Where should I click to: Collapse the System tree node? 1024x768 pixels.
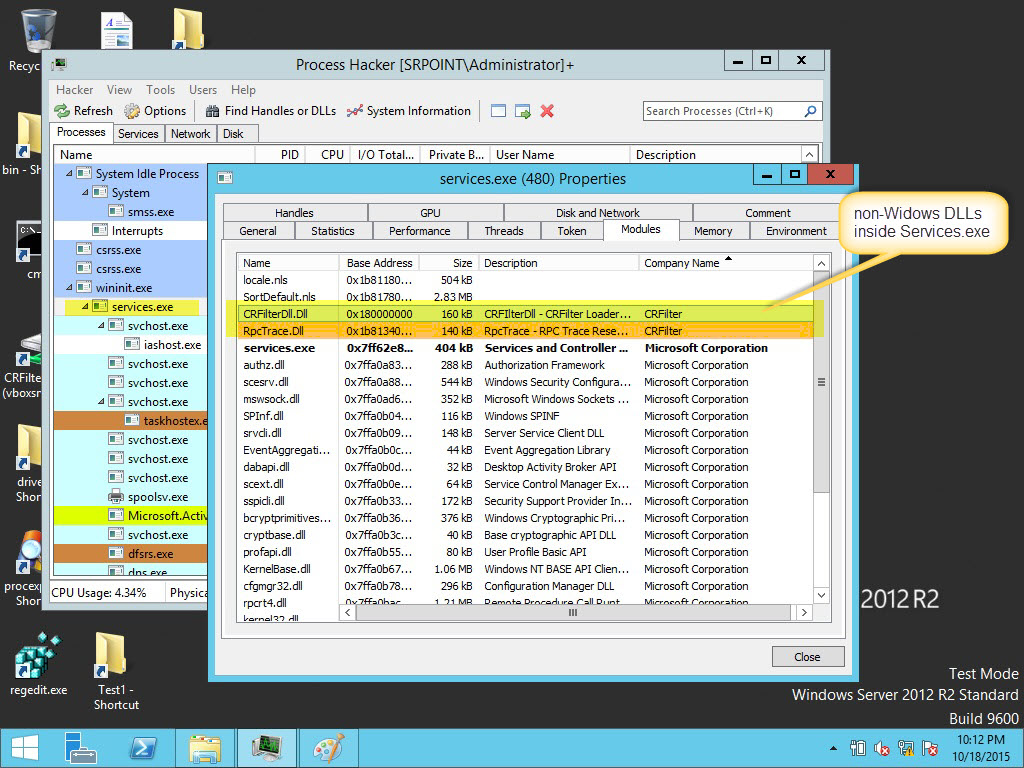pos(86,192)
